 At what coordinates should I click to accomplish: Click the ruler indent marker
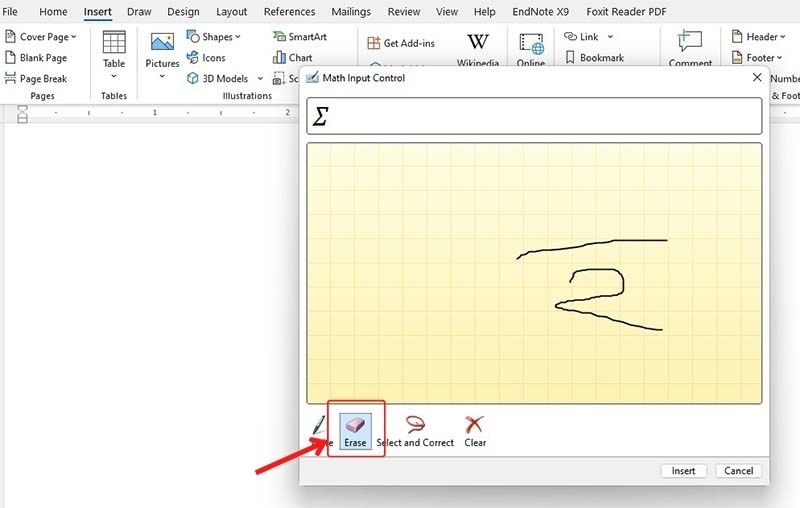tap(22, 114)
